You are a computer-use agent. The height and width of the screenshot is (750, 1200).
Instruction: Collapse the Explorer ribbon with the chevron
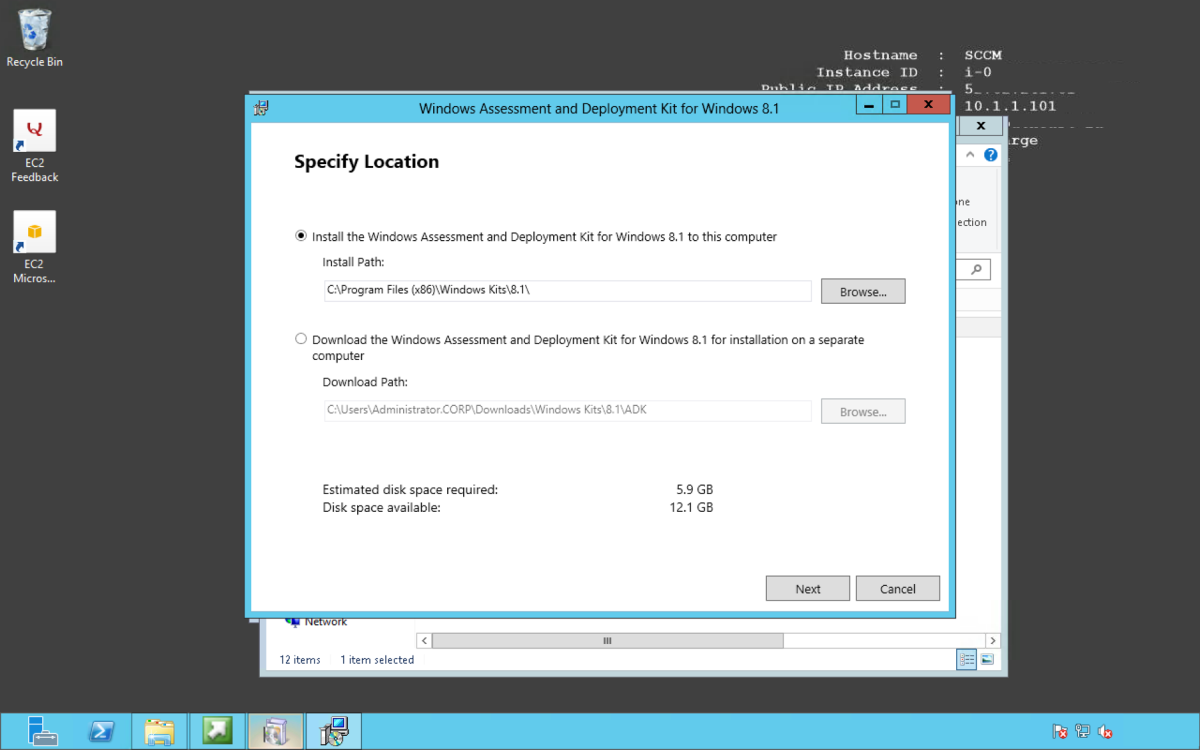tap(969, 154)
